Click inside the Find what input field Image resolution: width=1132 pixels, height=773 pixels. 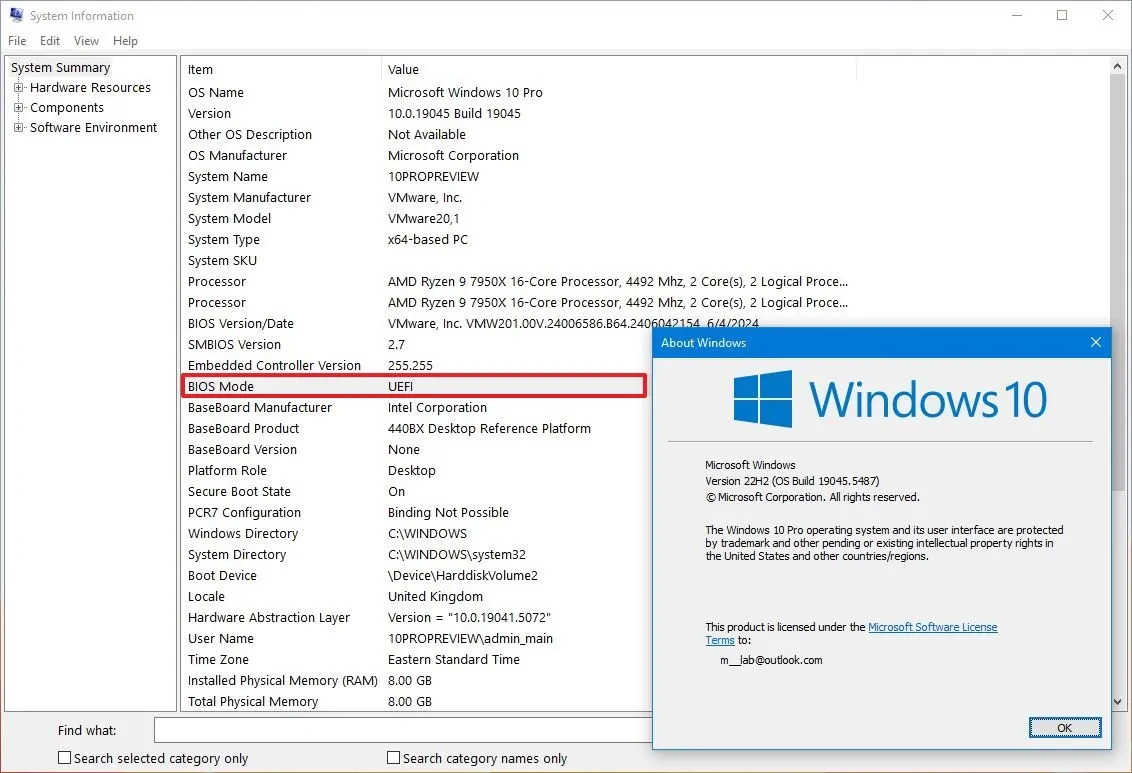click(400, 730)
